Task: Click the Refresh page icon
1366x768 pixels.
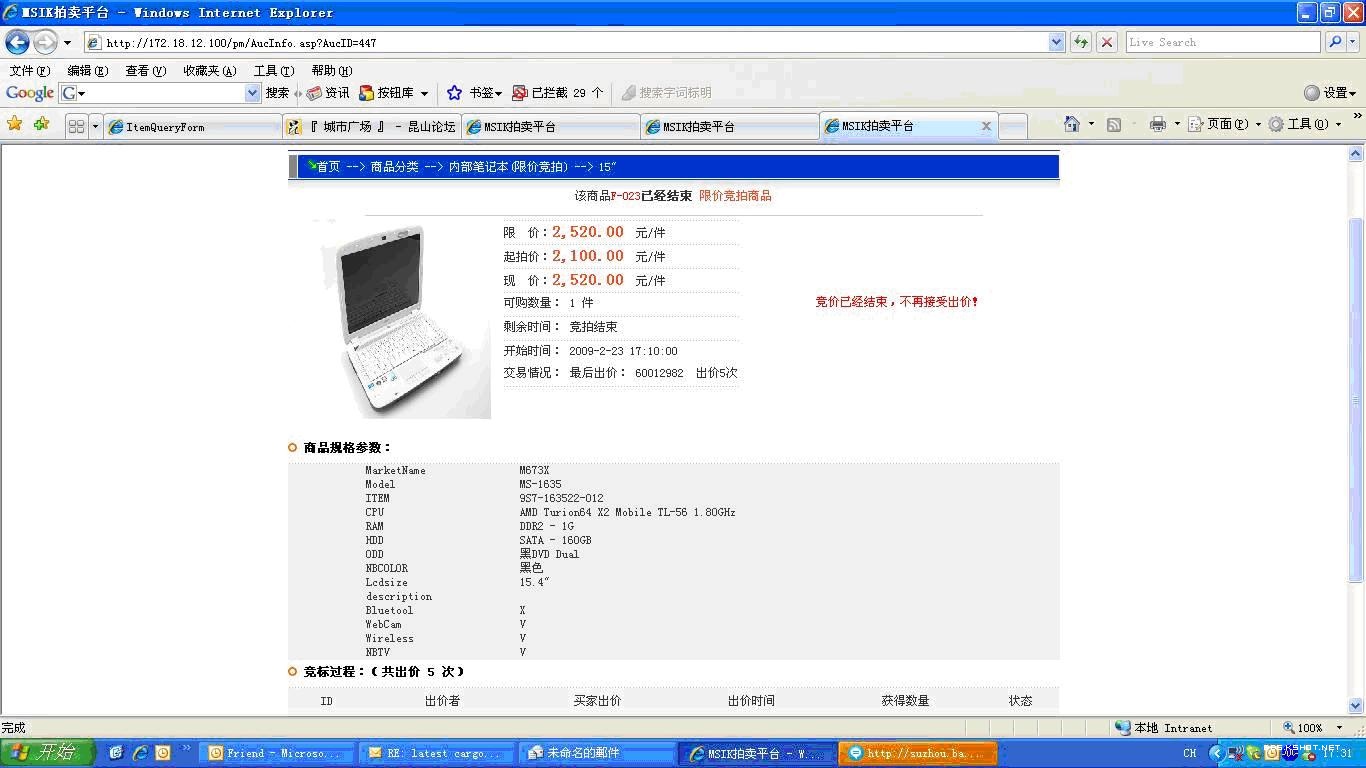Action: click(x=1081, y=42)
